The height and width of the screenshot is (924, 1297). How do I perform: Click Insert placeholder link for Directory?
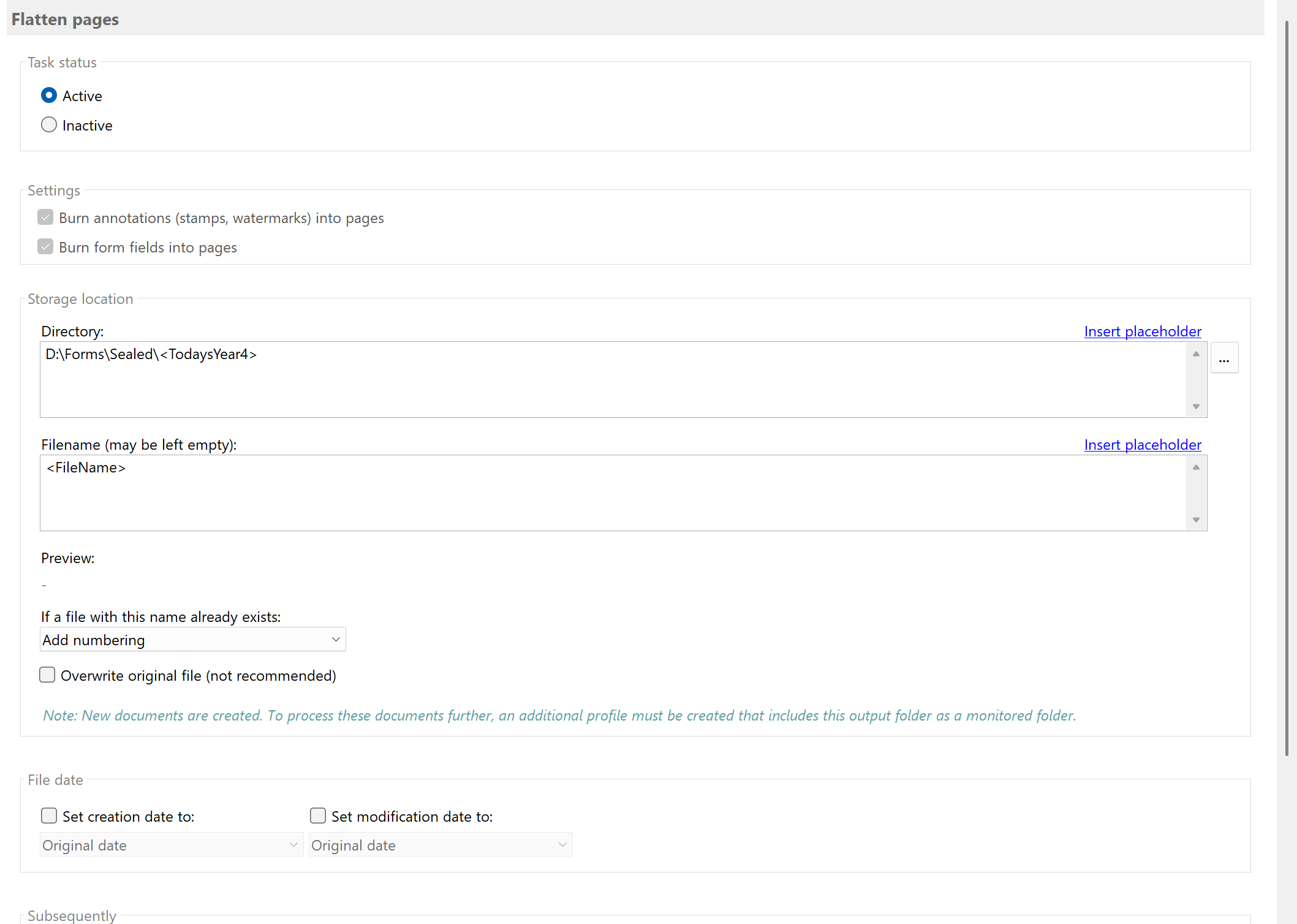(1142, 331)
